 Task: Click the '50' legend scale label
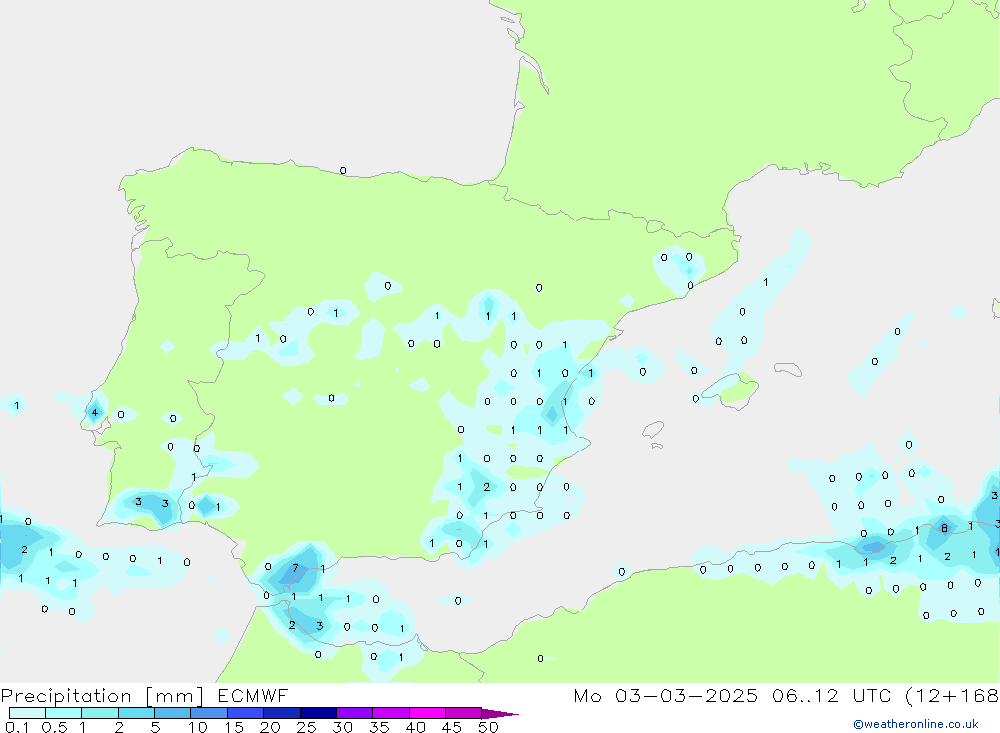tap(488, 727)
